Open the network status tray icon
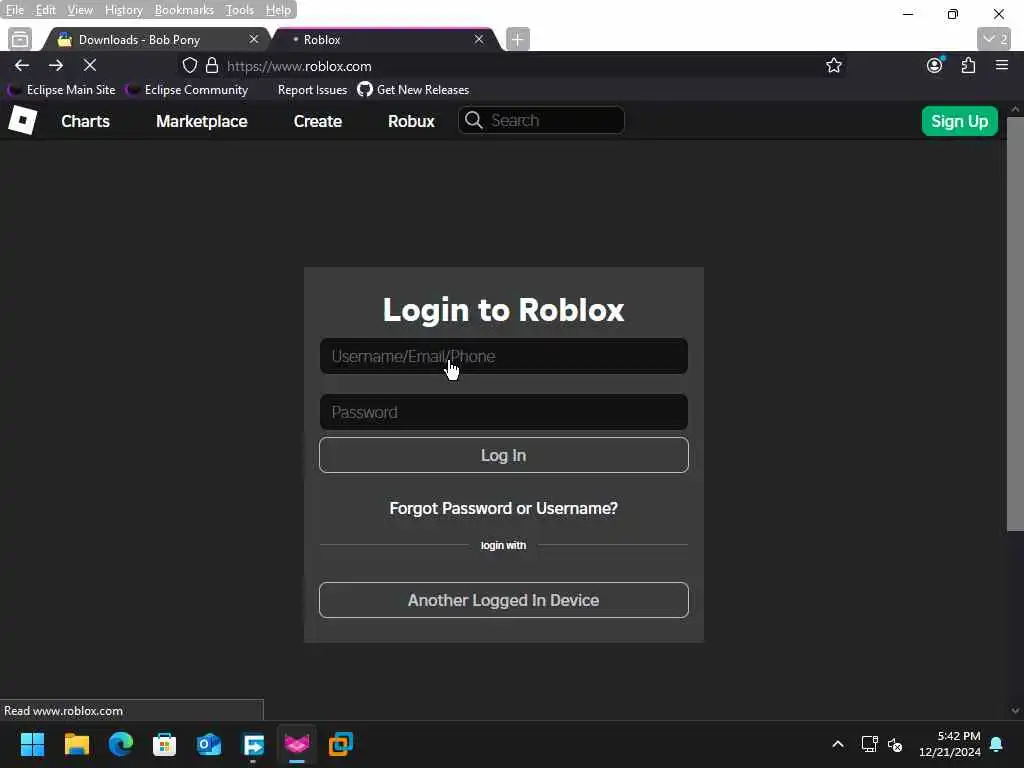 pyautogui.click(x=869, y=744)
